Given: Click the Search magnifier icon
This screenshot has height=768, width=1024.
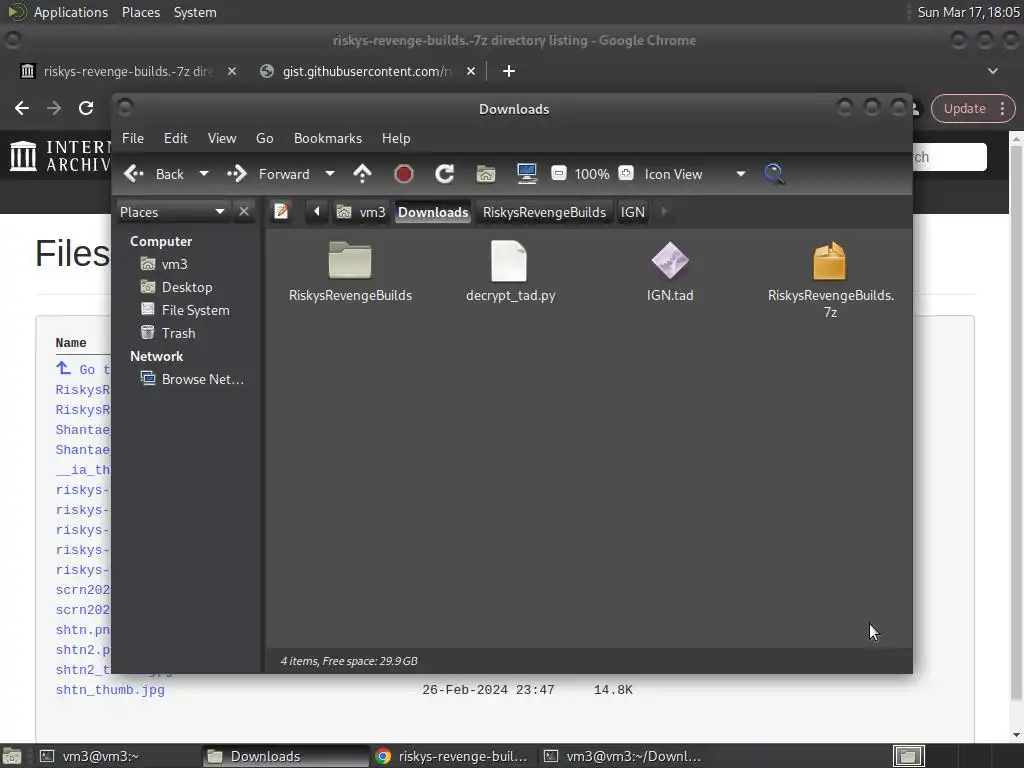Looking at the screenshot, I should point(774,174).
